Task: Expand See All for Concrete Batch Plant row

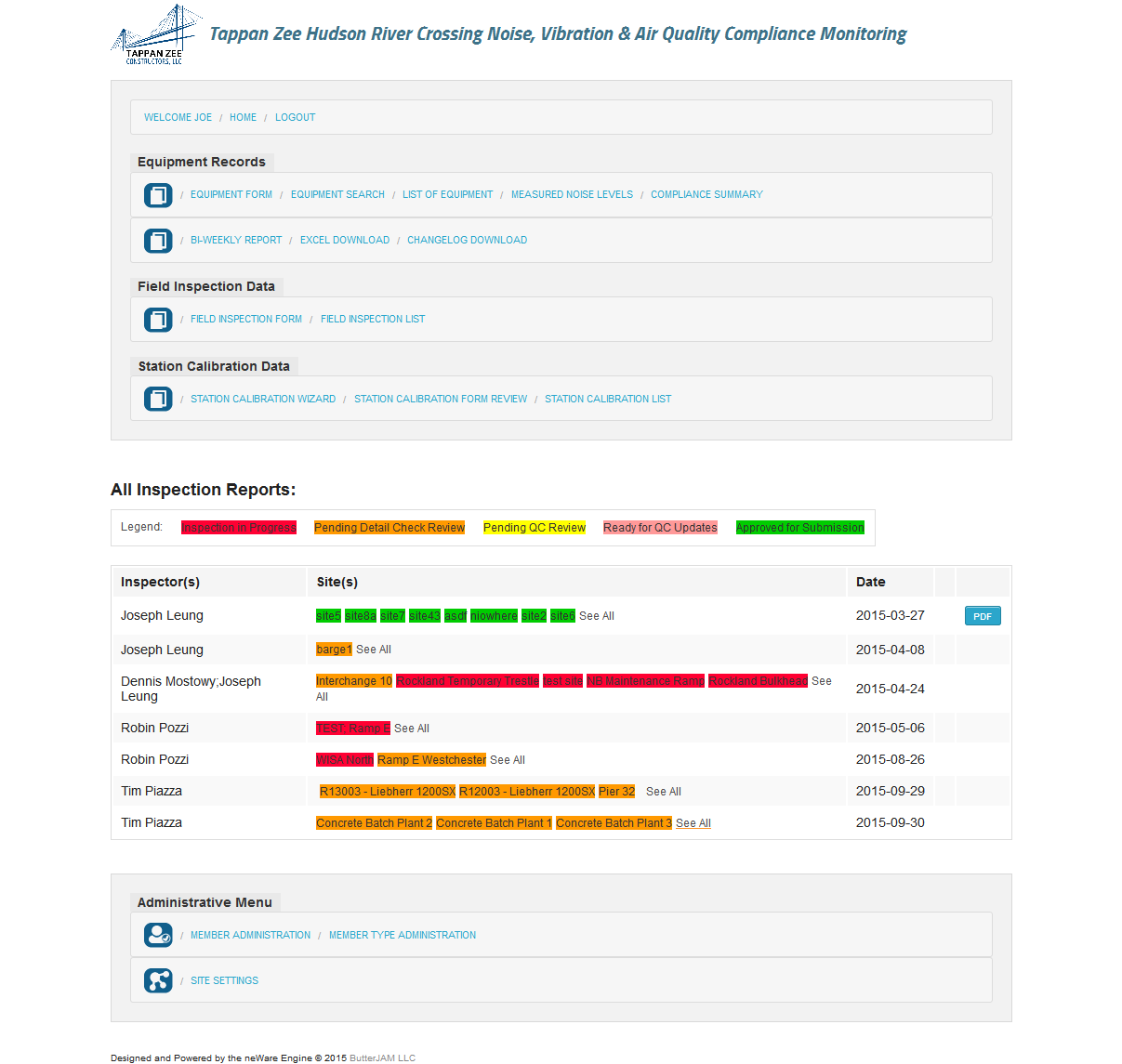Action: point(693,823)
